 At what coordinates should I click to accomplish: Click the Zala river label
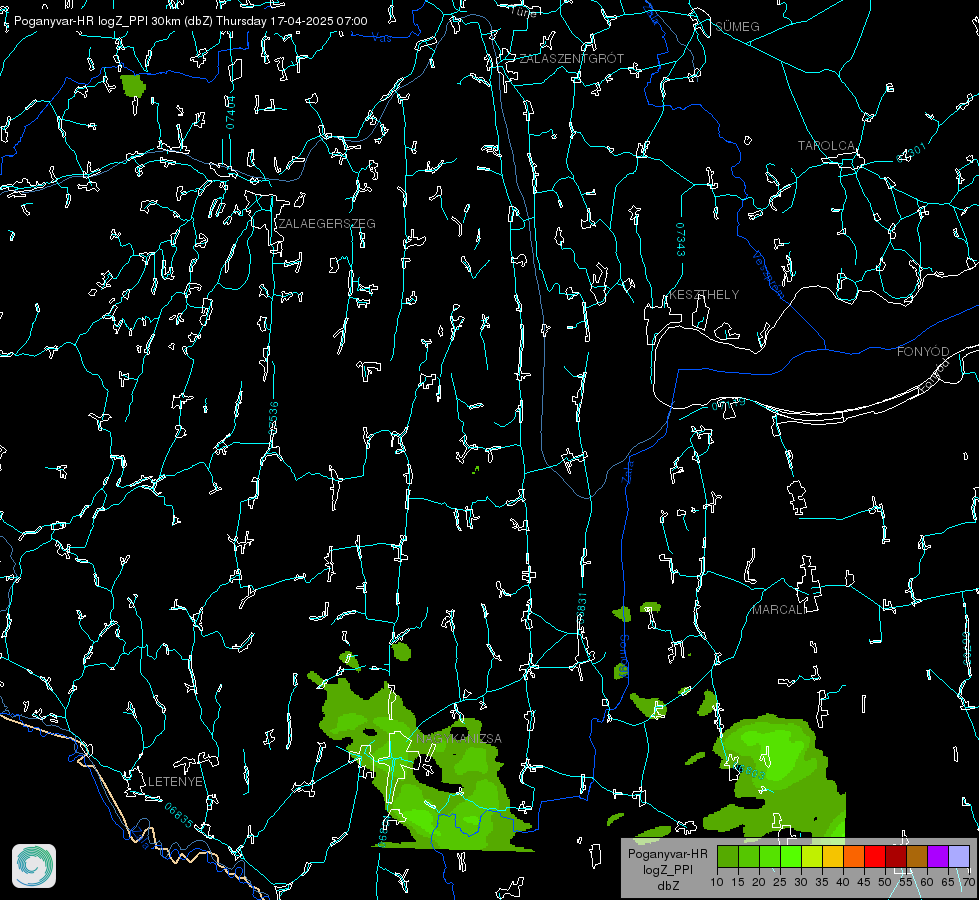[627, 472]
